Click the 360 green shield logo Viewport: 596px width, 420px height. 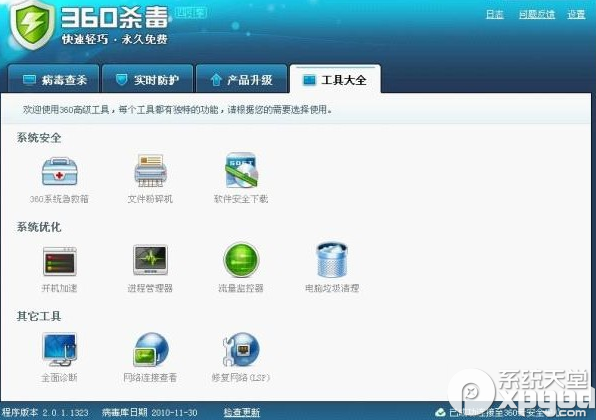click(33, 25)
